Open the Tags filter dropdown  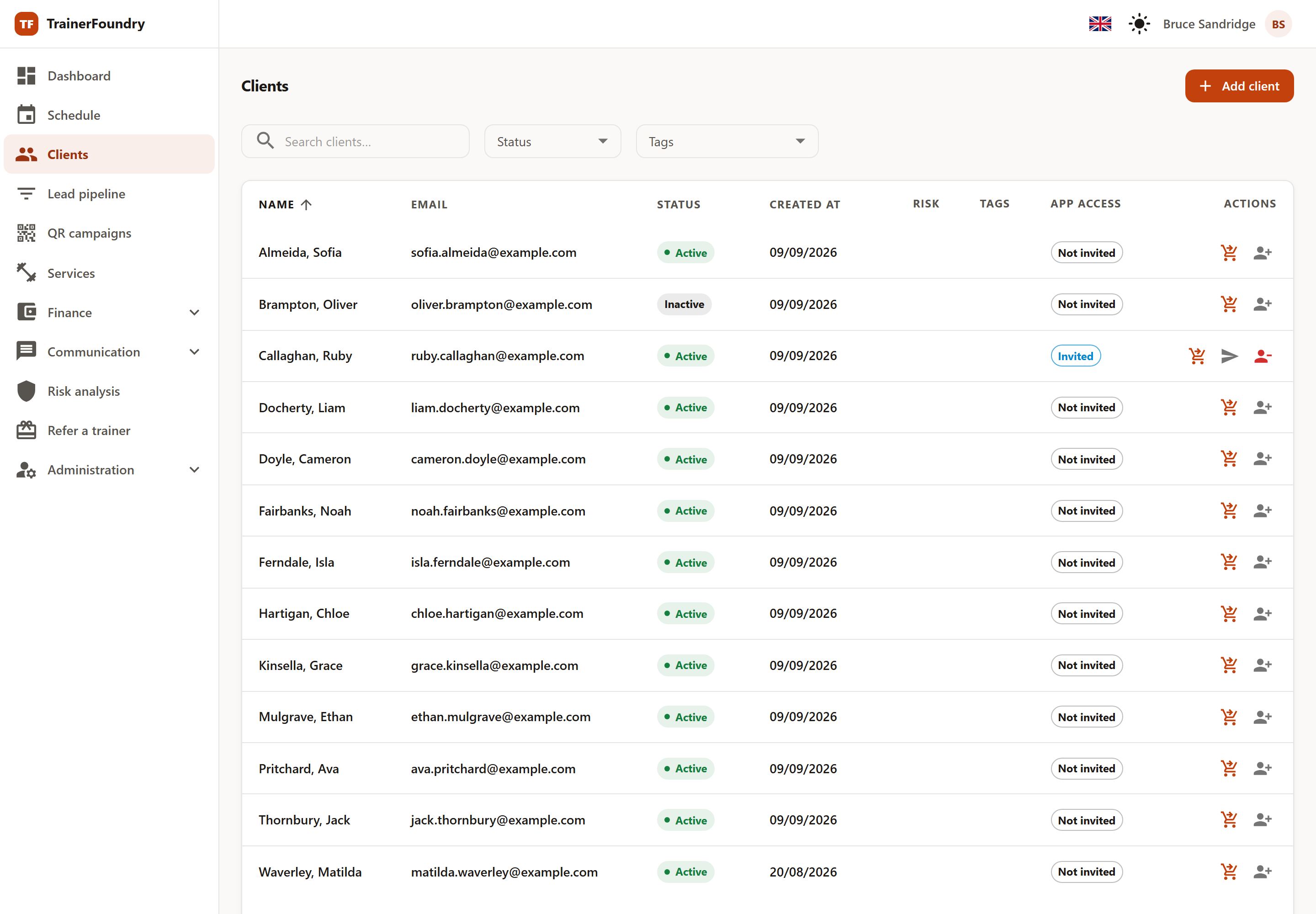[x=727, y=142]
